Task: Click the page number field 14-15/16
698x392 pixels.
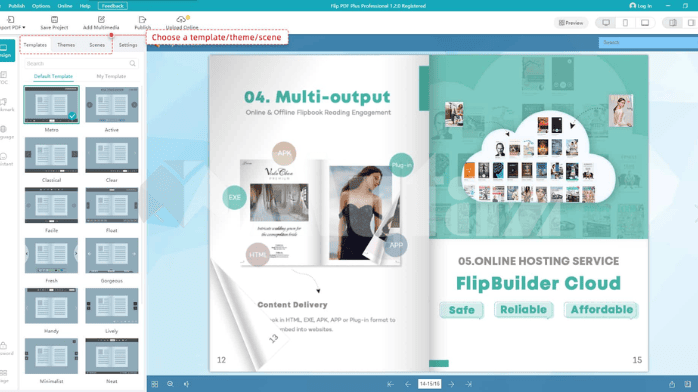Action: tap(430, 384)
